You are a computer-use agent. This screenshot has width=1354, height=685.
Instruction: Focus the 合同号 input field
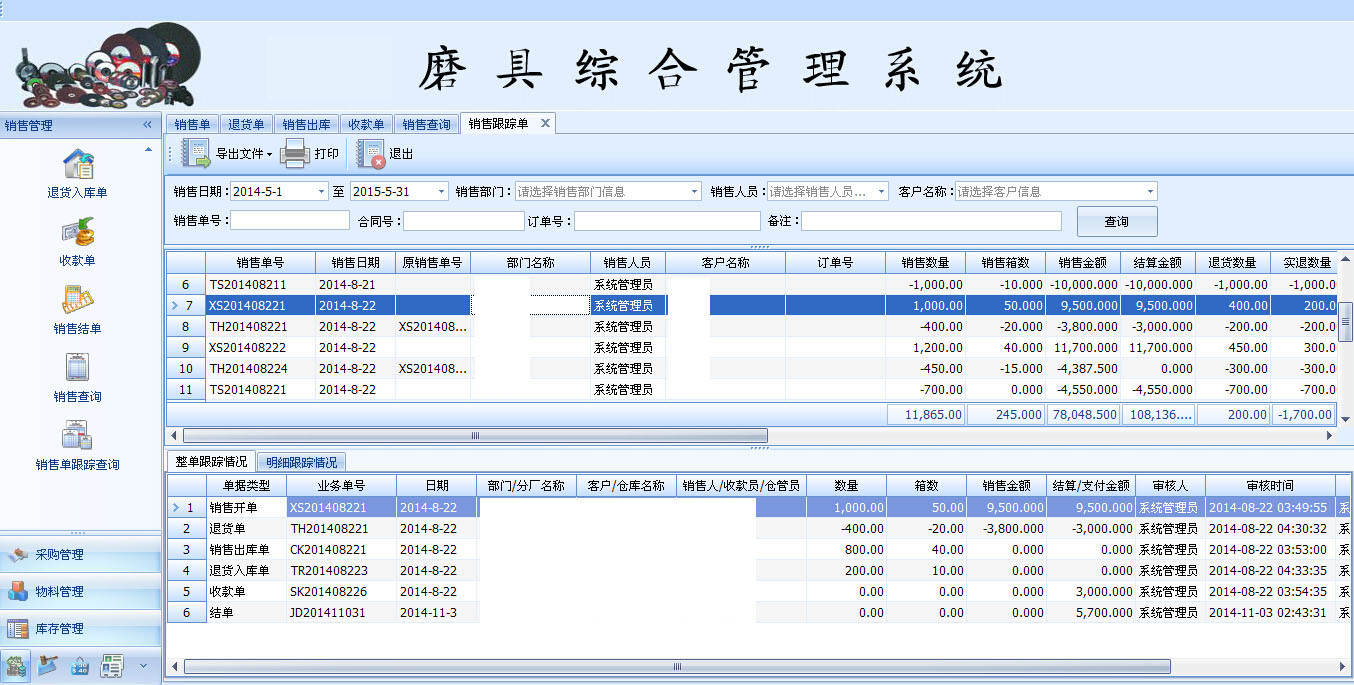click(464, 221)
